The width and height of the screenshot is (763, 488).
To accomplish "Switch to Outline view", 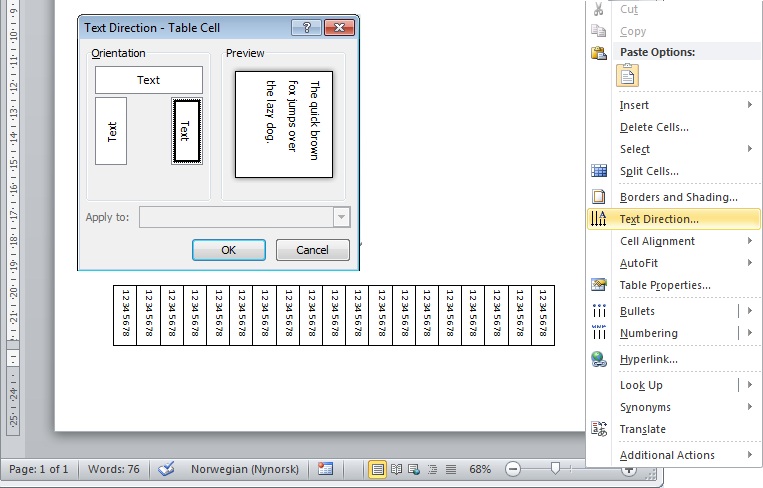I will (432, 469).
